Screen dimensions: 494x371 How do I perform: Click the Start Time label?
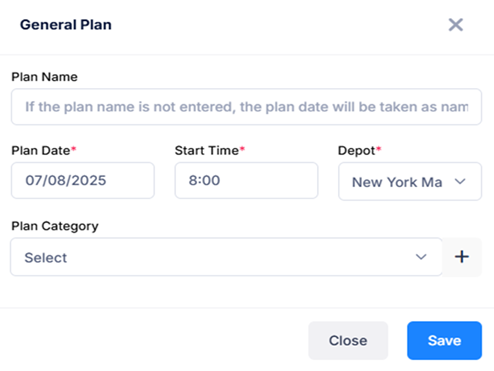click(207, 151)
